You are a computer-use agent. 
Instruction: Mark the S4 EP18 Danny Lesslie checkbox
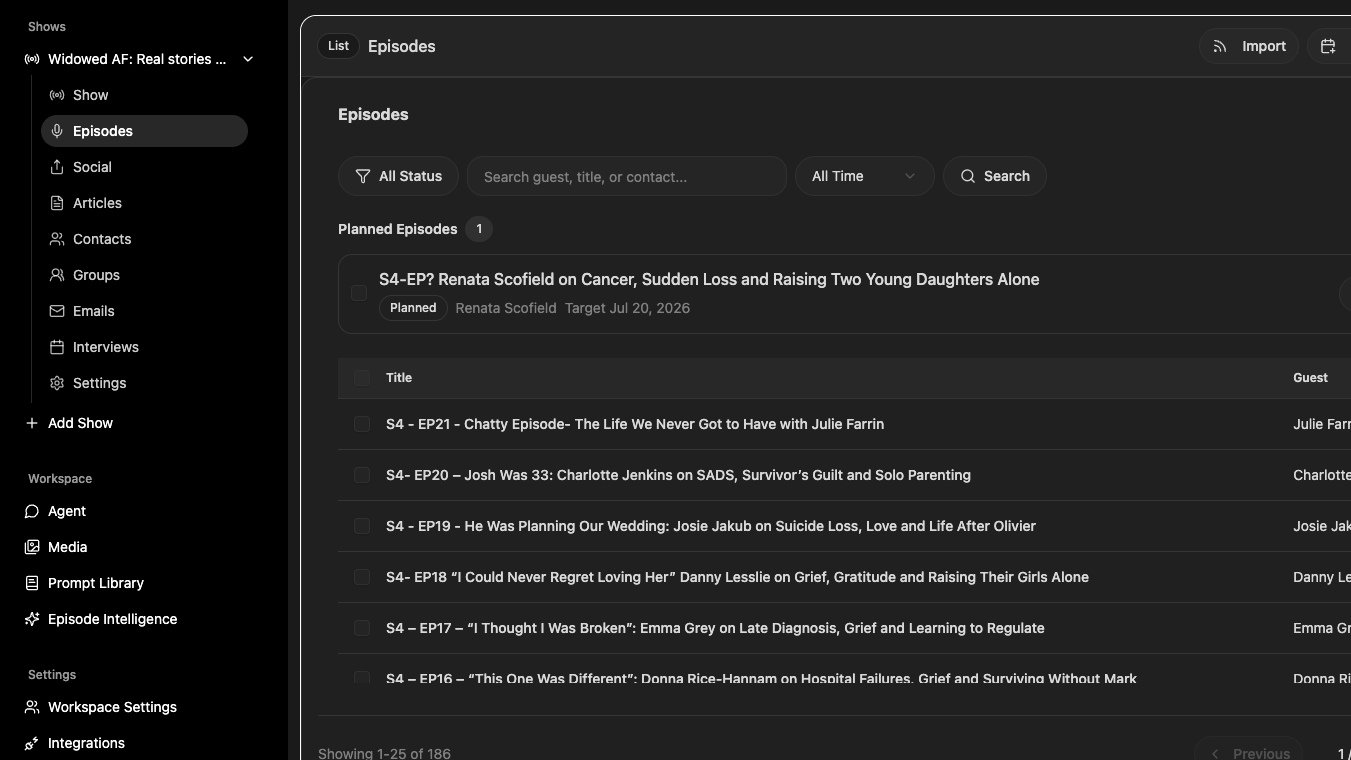[x=362, y=577]
